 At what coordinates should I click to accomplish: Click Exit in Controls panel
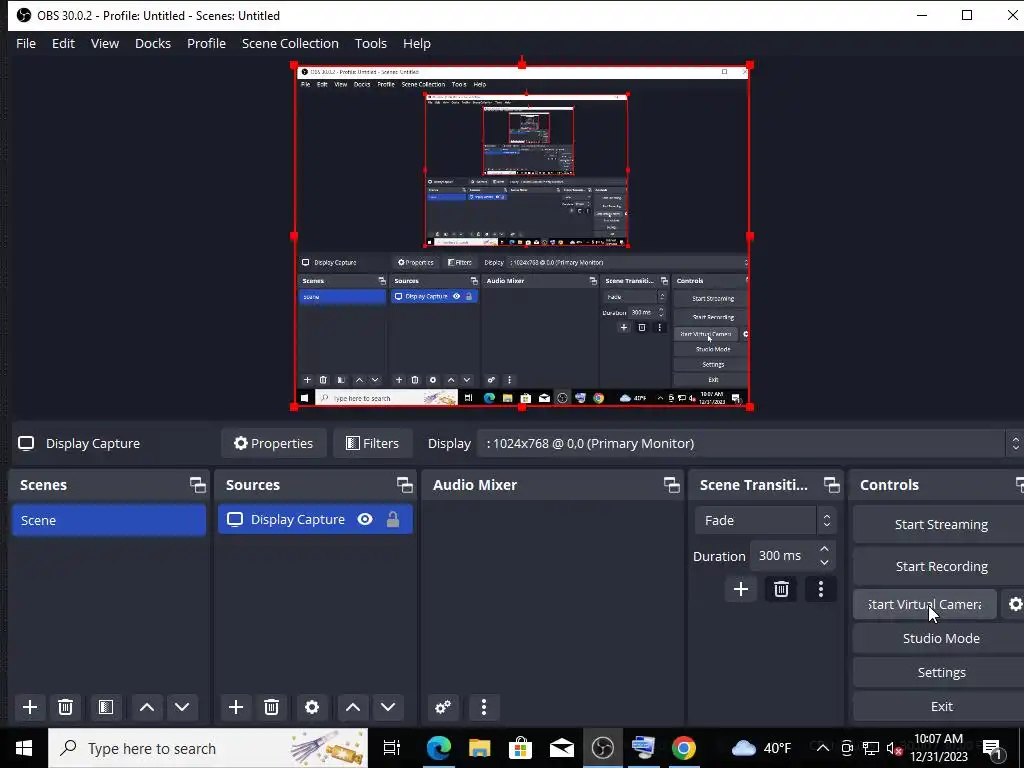click(x=940, y=706)
